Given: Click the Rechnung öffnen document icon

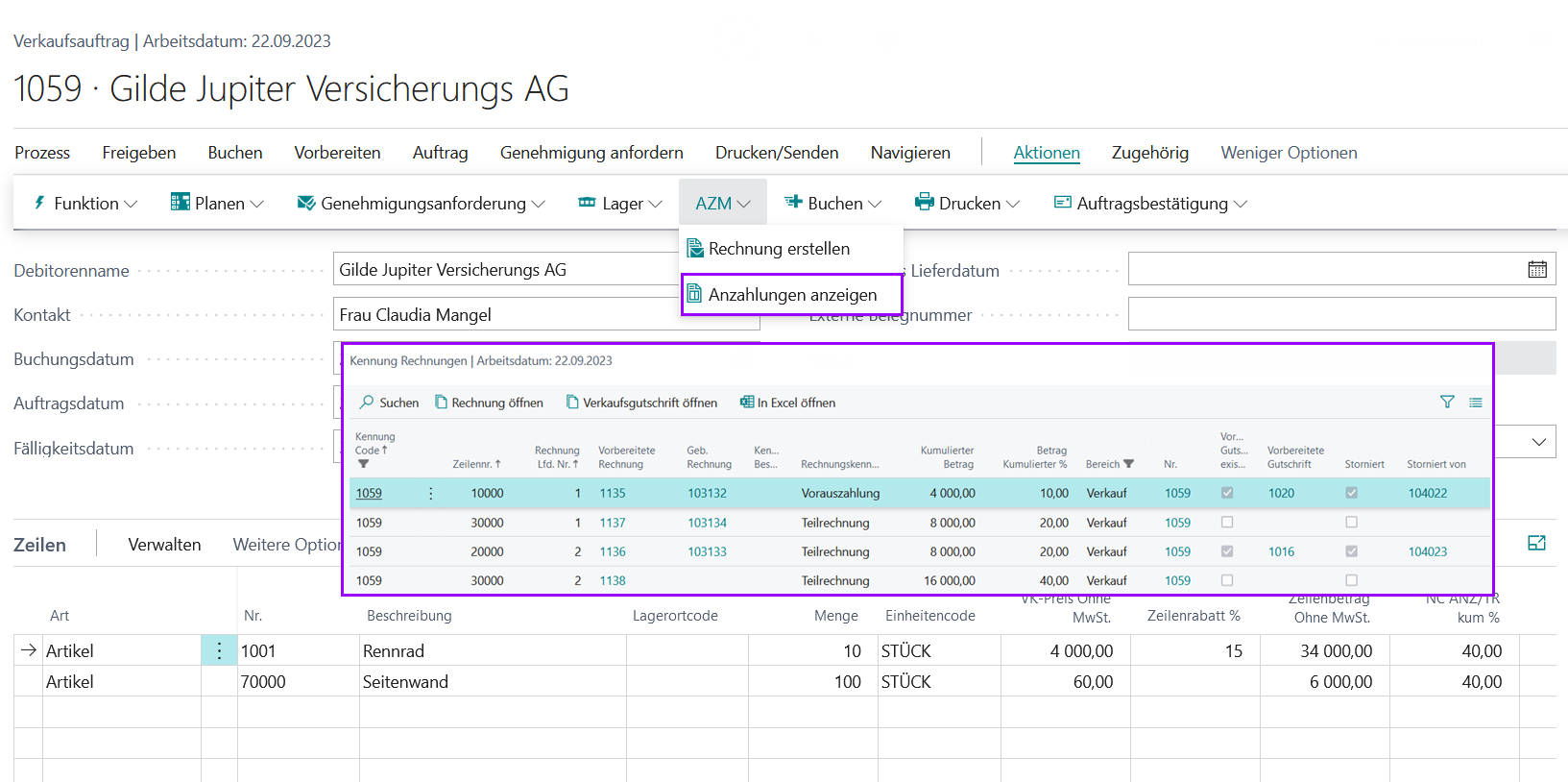Looking at the screenshot, I should click(442, 403).
